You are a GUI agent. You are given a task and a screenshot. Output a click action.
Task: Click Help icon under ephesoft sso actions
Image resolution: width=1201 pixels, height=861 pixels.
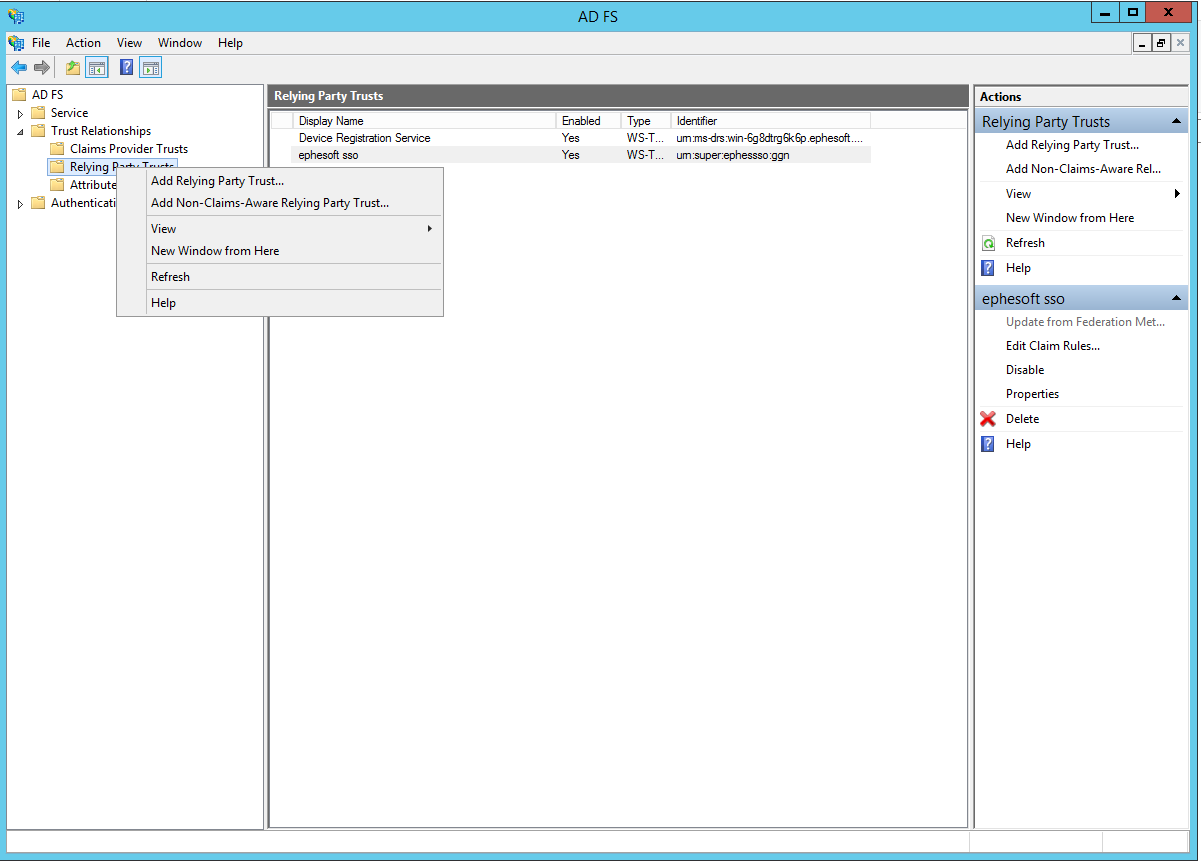point(988,444)
